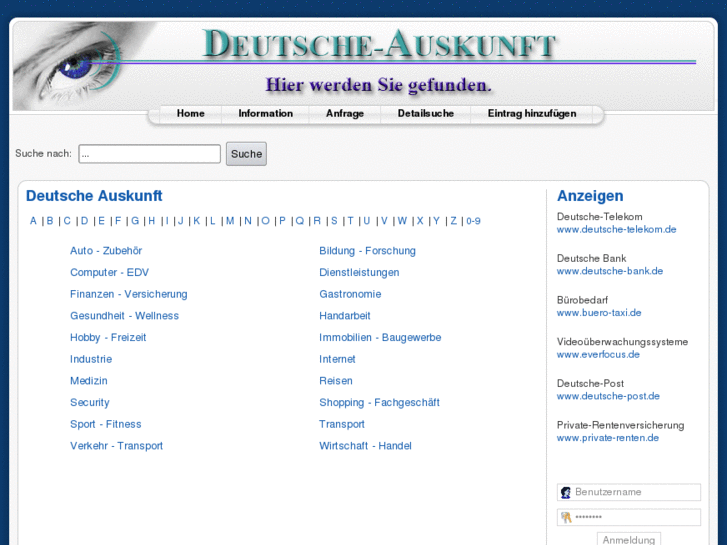
Task: Click the Anmeldung login button
Action: [x=629, y=540]
